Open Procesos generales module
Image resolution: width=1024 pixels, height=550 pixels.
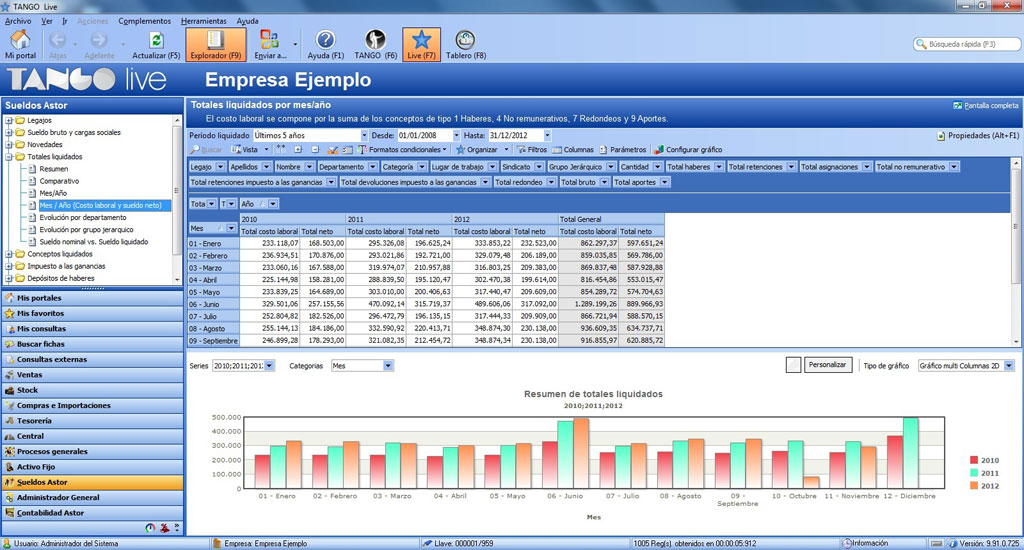click(x=93, y=451)
